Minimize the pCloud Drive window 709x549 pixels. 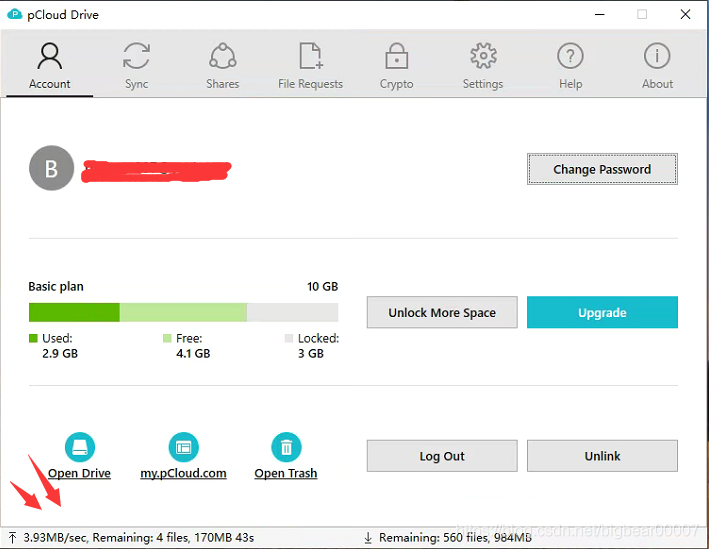click(x=600, y=14)
